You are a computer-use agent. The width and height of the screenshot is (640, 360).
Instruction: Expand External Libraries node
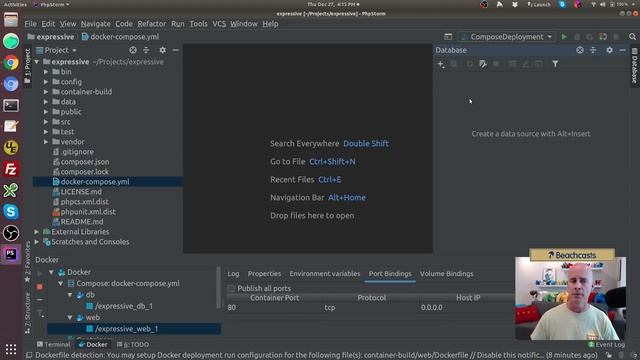[37, 232]
